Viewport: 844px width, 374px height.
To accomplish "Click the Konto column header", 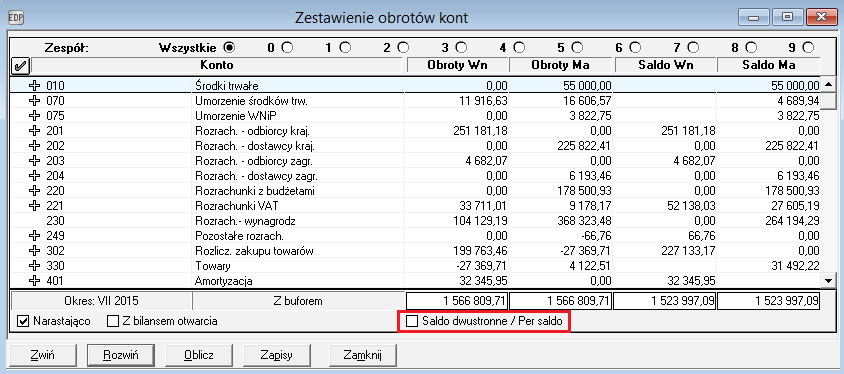I will 217,66.
